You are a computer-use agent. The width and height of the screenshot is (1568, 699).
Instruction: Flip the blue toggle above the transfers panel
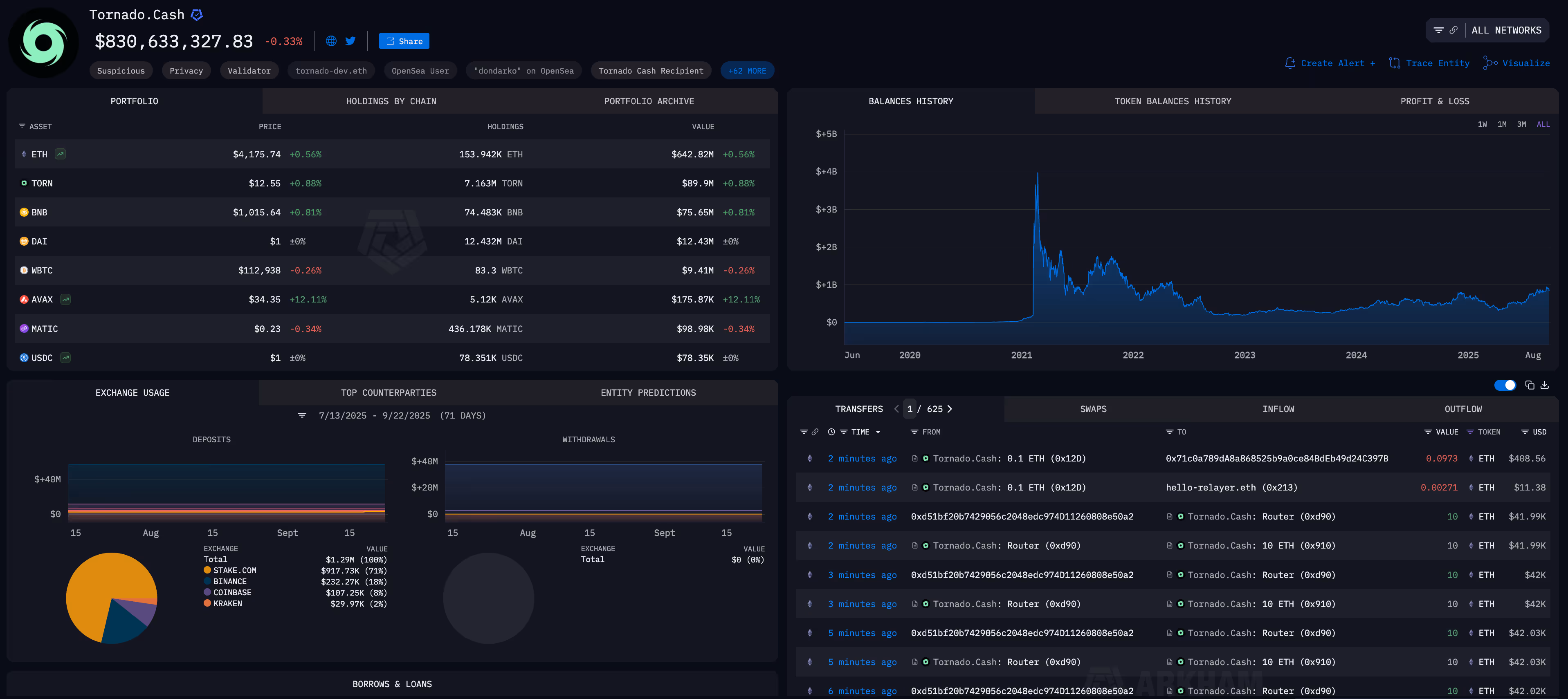pyautogui.click(x=1505, y=385)
